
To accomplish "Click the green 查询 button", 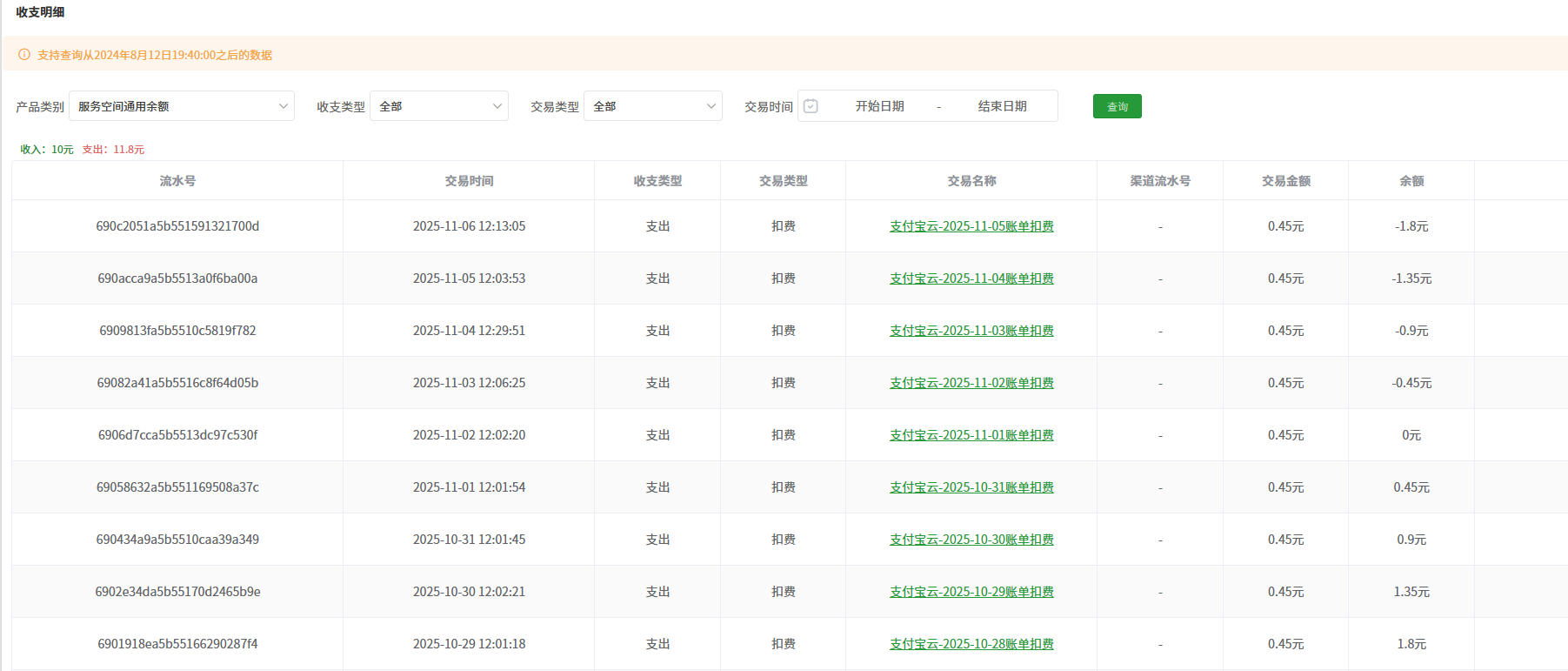I will pyautogui.click(x=1117, y=106).
